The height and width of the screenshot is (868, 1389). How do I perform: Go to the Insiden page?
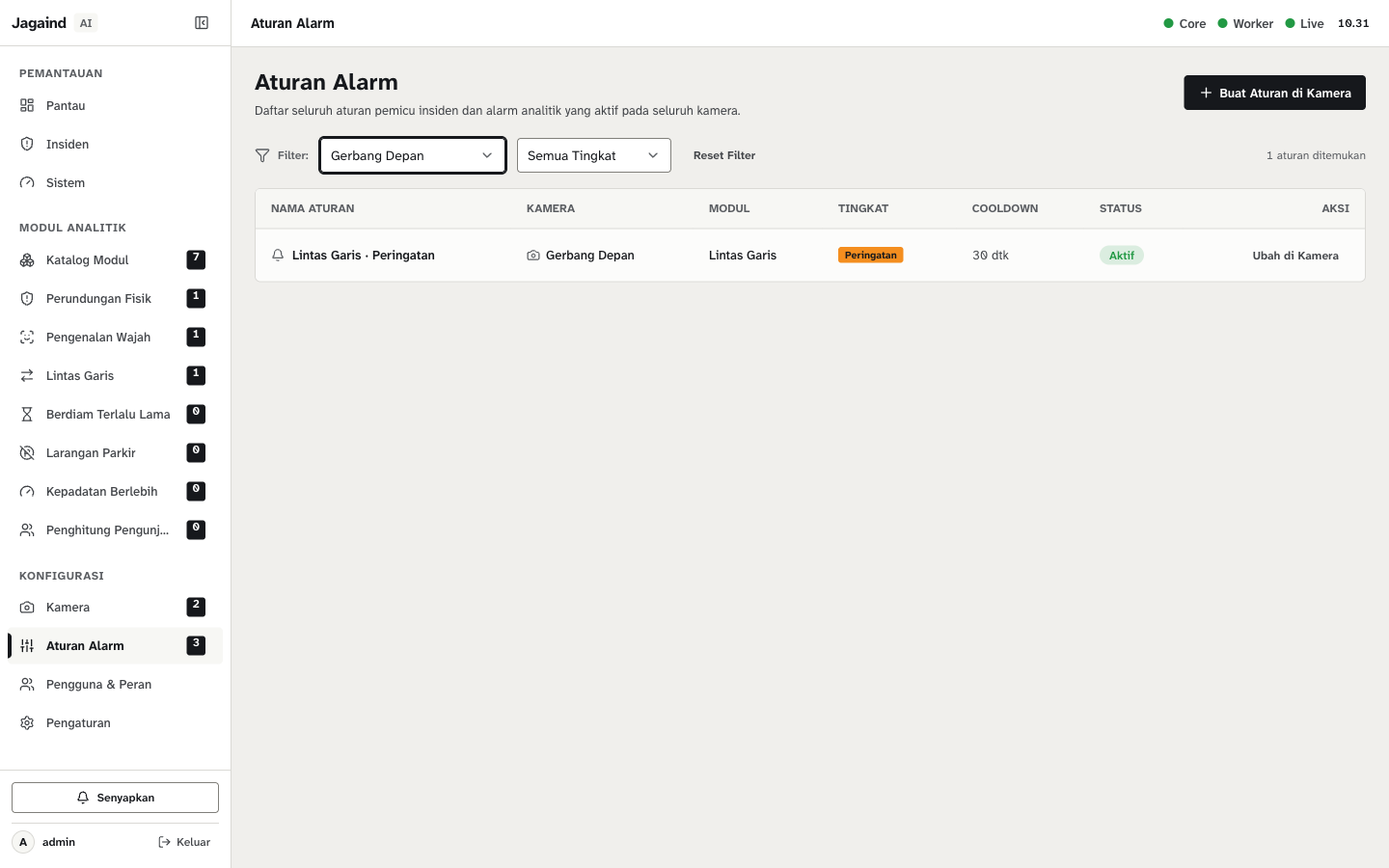[115, 144]
